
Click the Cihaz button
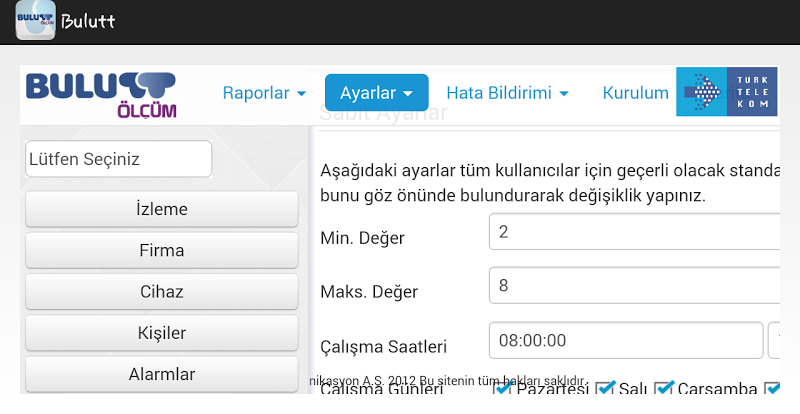(x=162, y=291)
